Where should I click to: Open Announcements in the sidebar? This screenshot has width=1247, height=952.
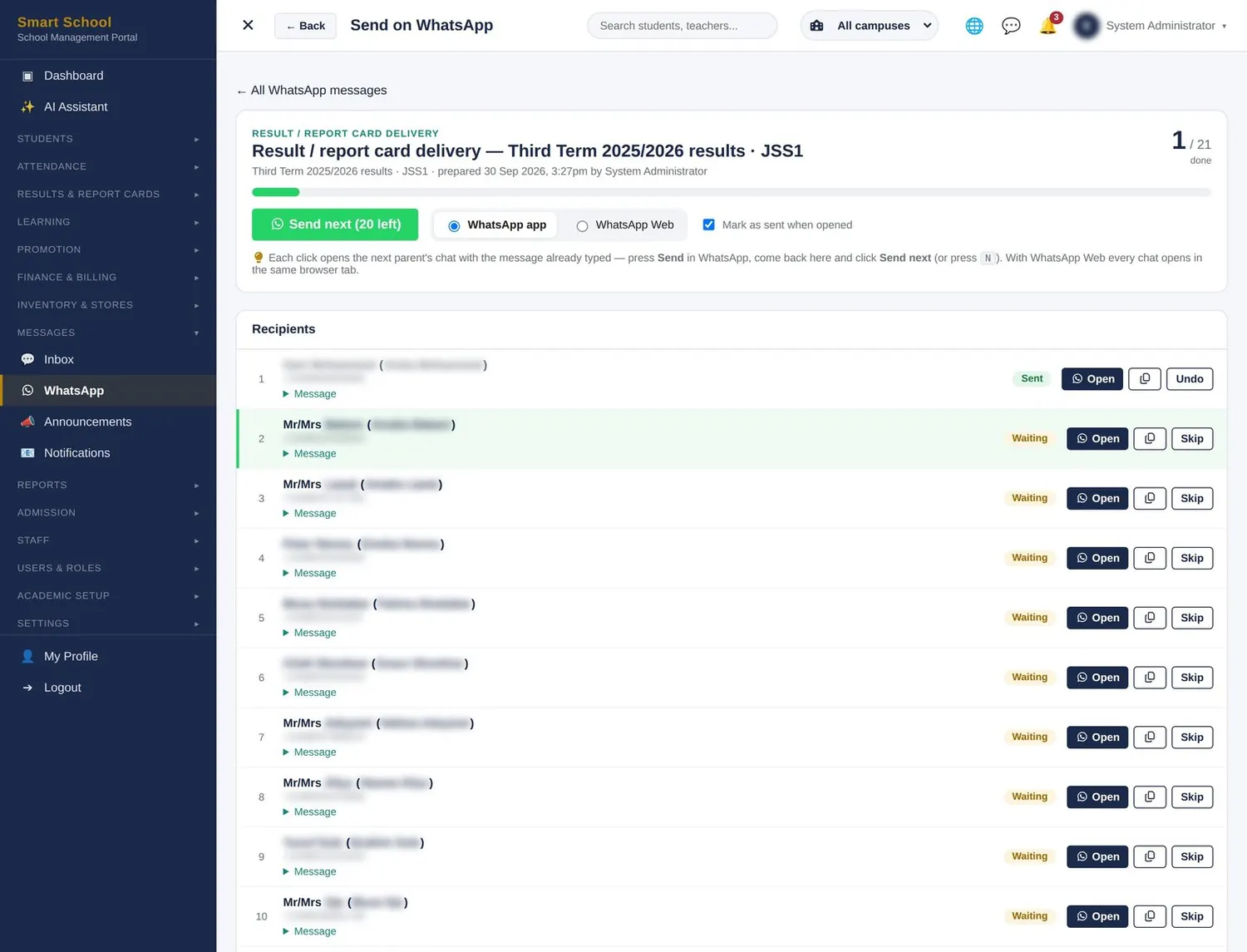point(108,422)
